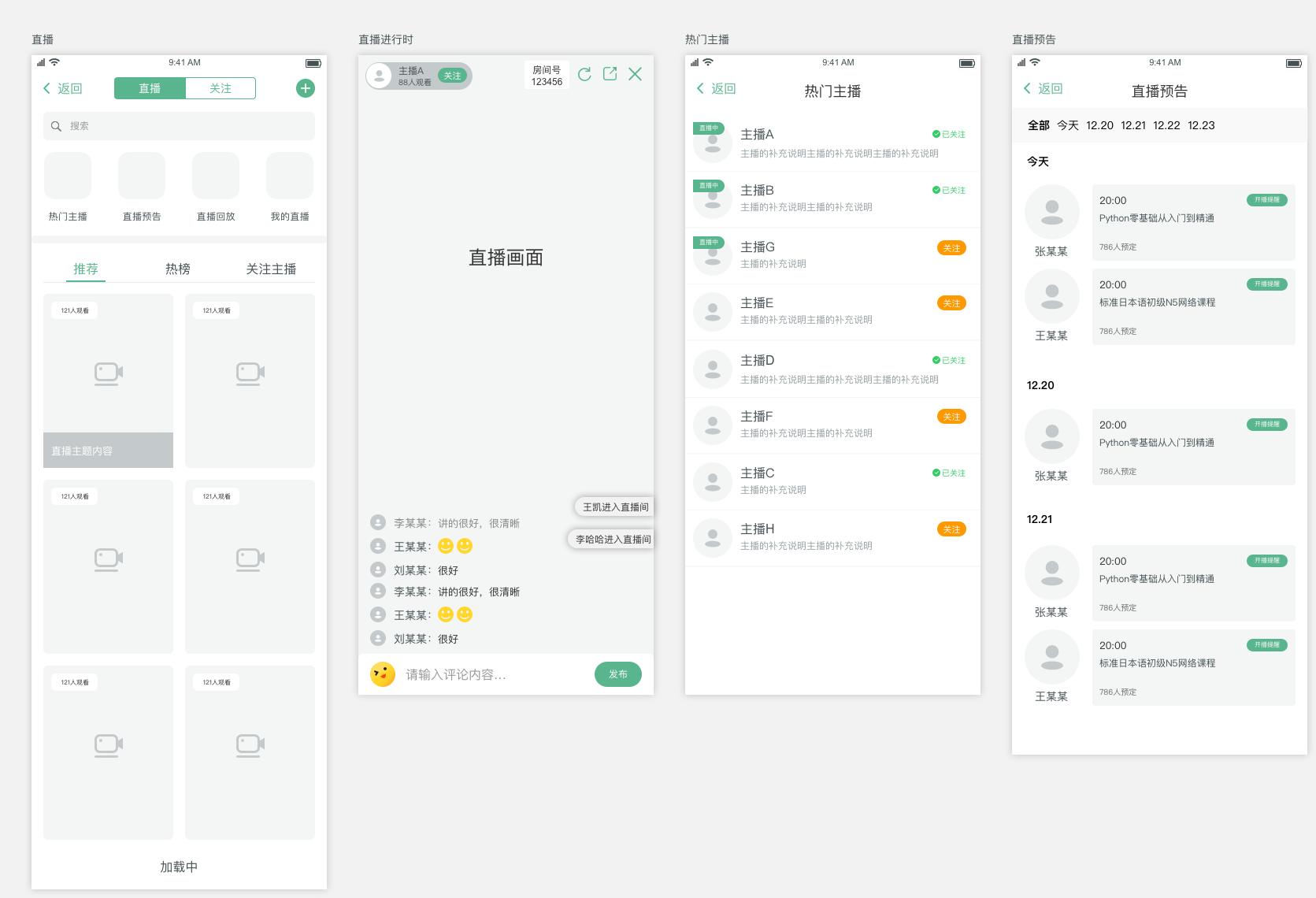1316x898 pixels.
Task: Set 开播提醒 for 12.21 日本语 course
Action: tap(1266, 645)
